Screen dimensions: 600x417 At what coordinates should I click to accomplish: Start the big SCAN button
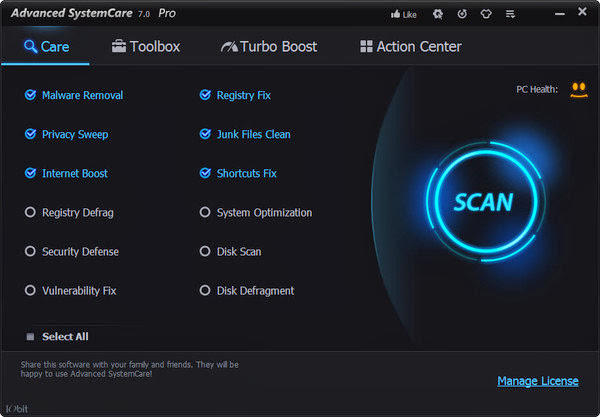click(484, 202)
